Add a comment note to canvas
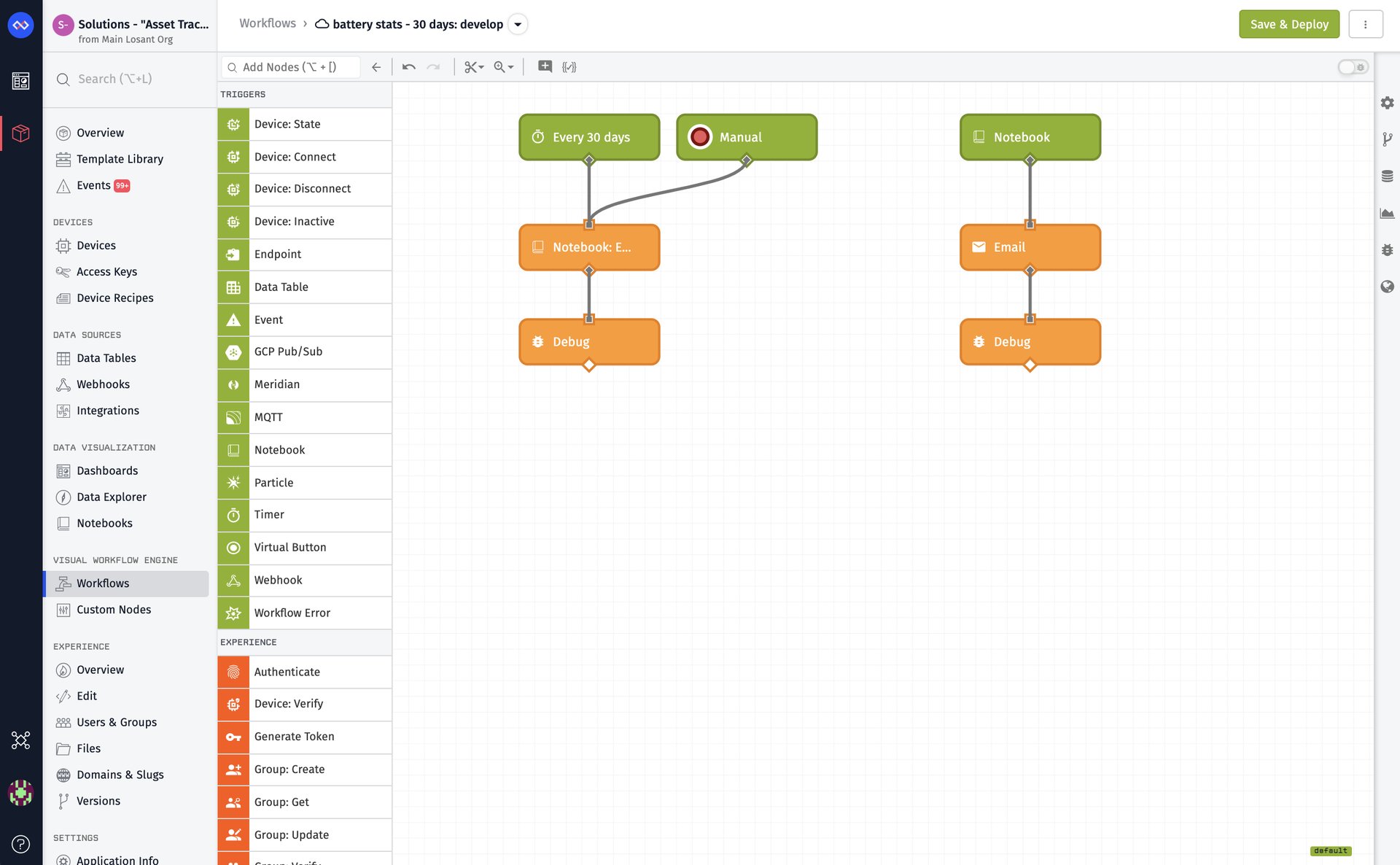This screenshot has width=1400, height=865. 545,67
